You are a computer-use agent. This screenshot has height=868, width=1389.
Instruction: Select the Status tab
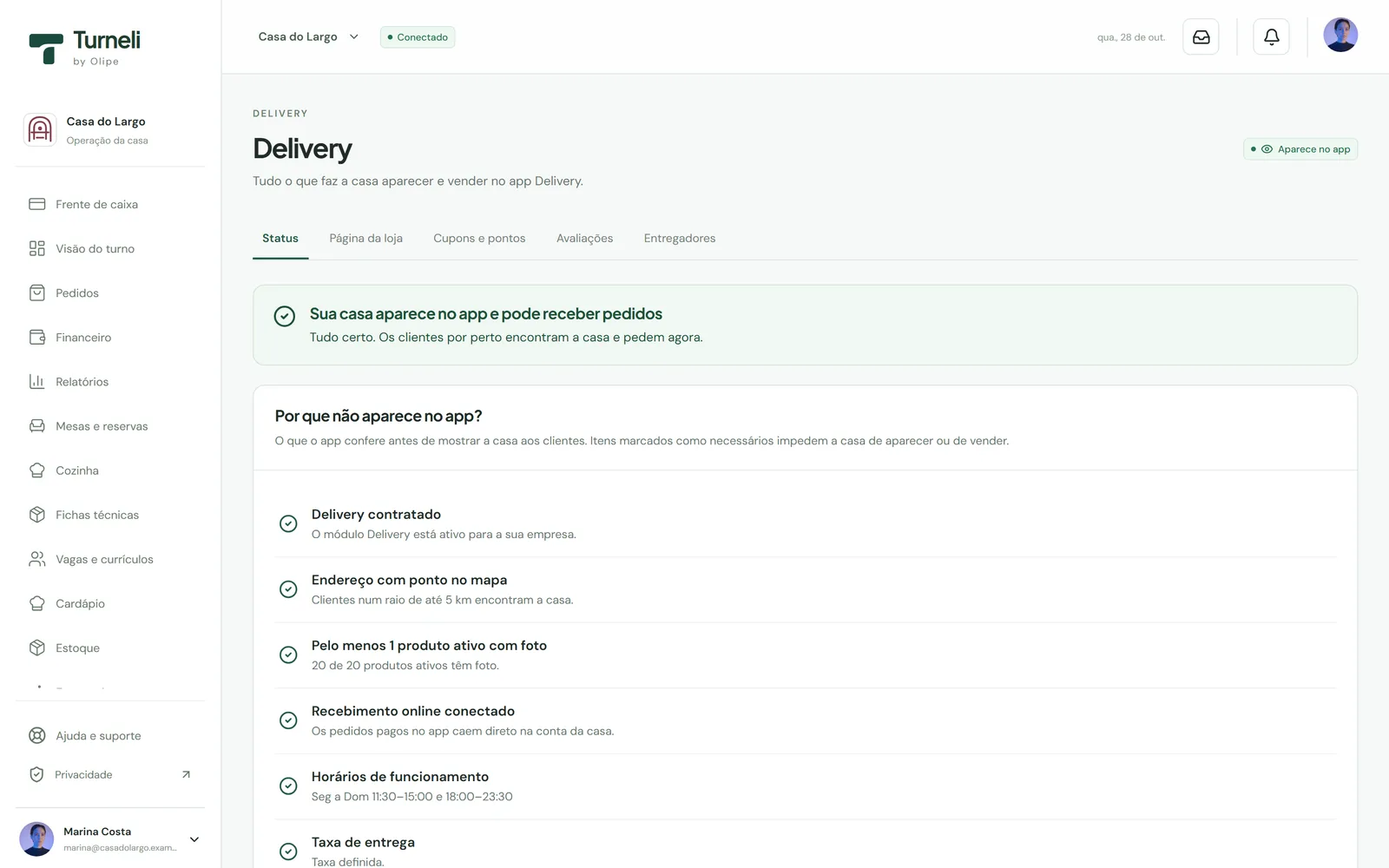tap(280, 238)
